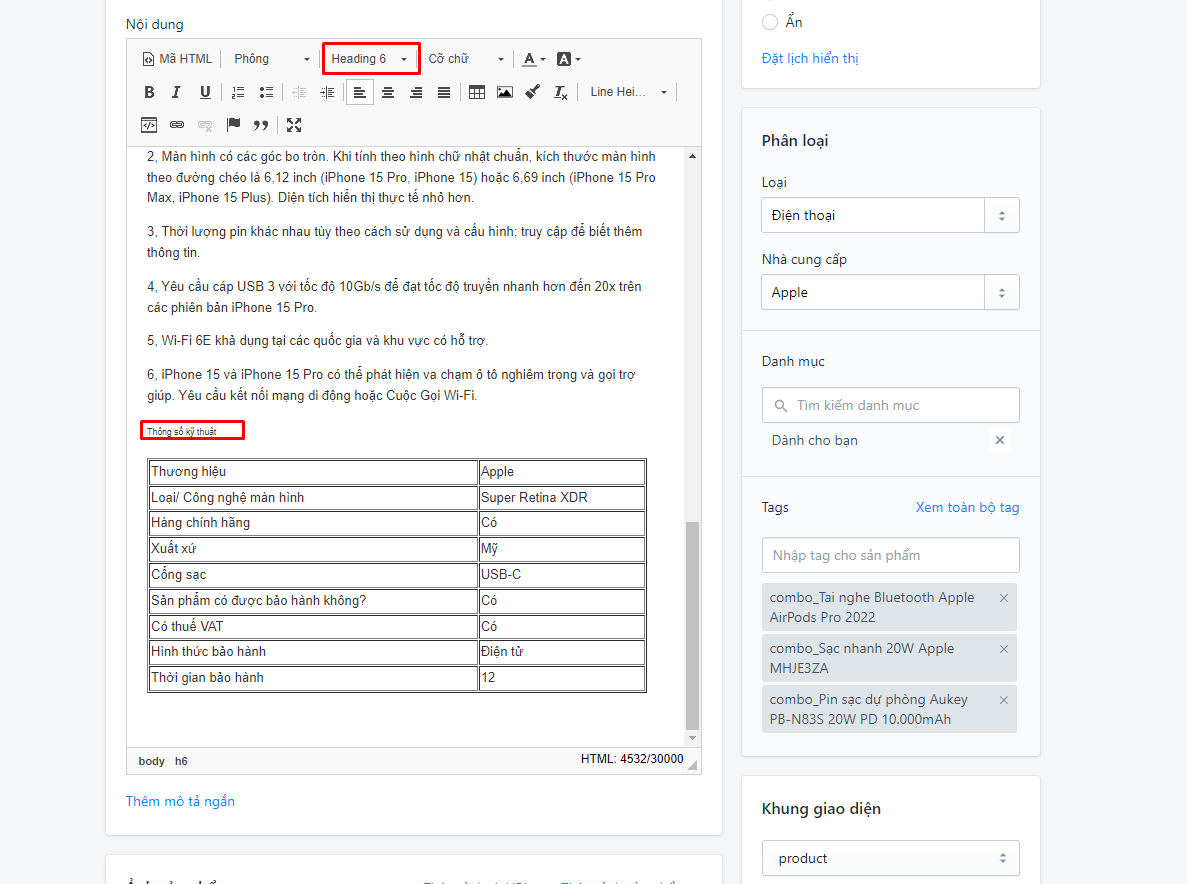Remove the Dành cho bạn category
Screen dimensions: 1187x884
click(1000, 440)
